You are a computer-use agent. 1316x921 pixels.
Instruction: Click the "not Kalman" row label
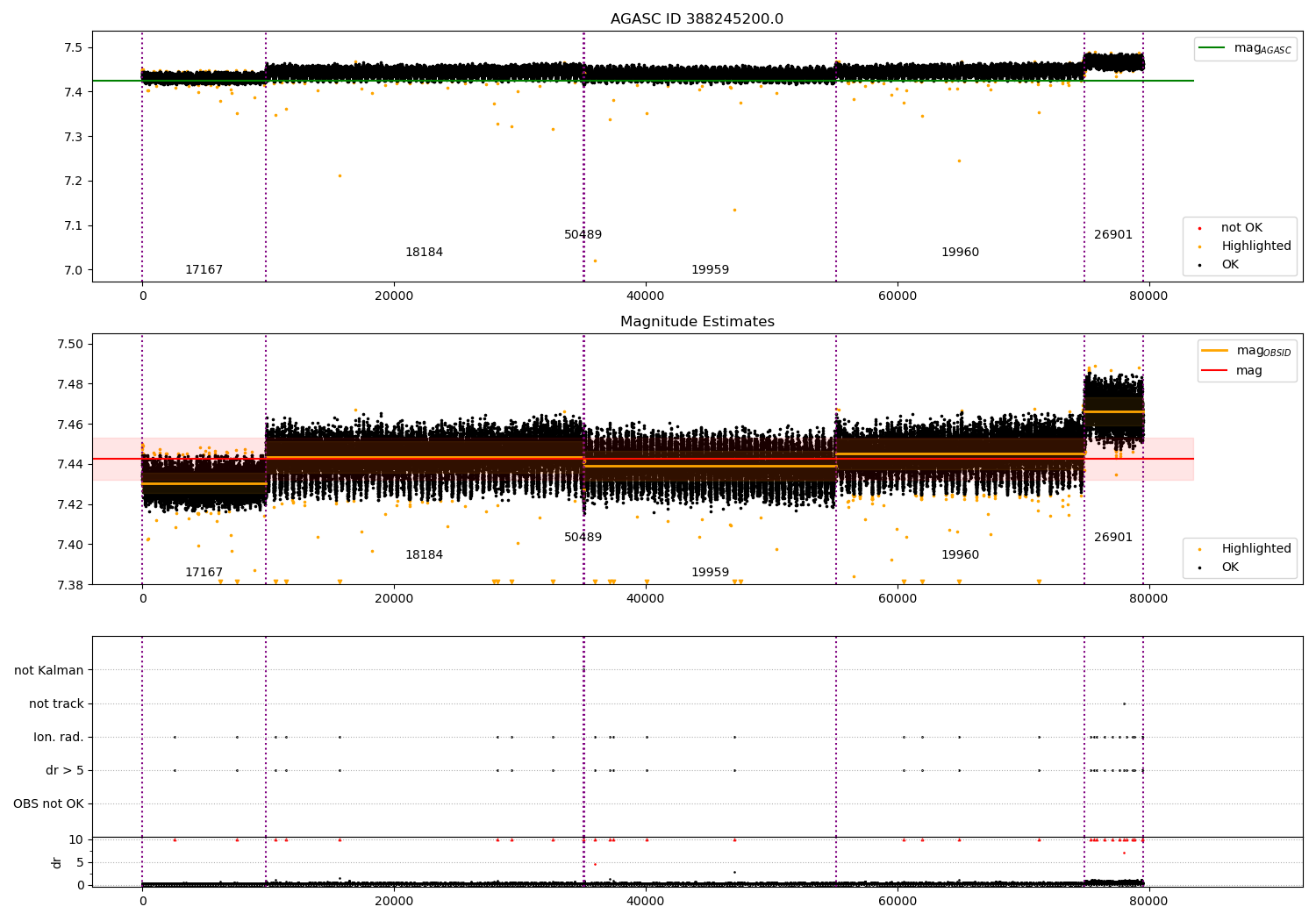point(49,670)
